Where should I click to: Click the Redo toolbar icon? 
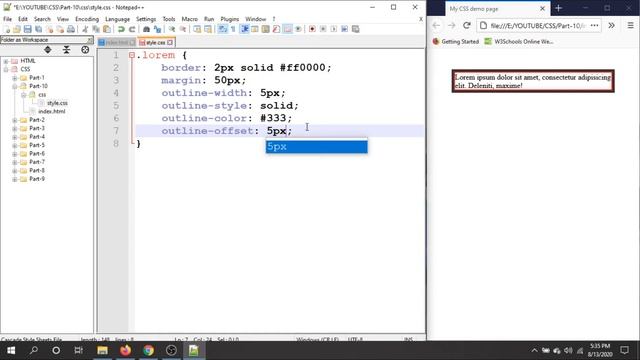(x=132, y=29)
